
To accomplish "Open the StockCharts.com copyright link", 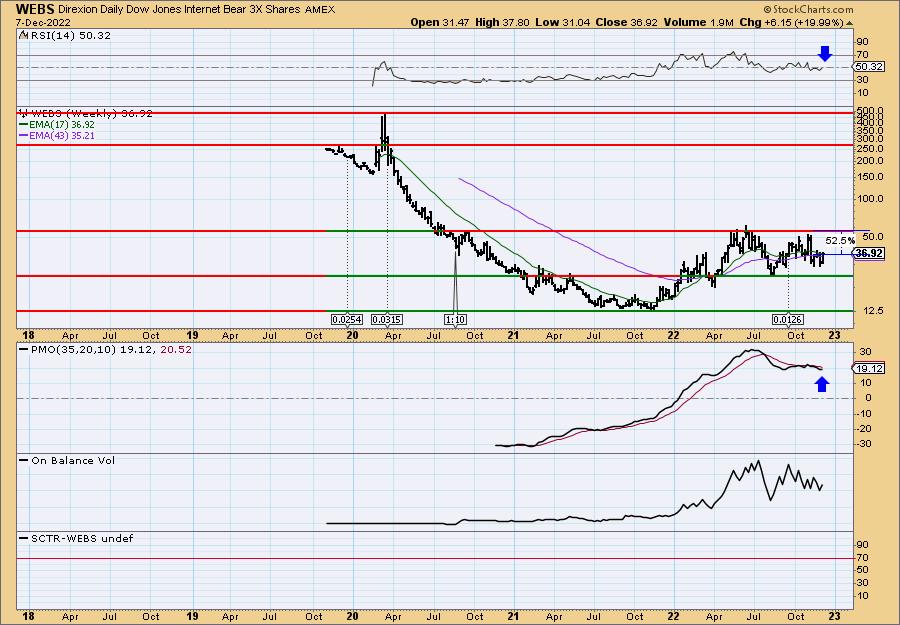I will pos(808,10).
